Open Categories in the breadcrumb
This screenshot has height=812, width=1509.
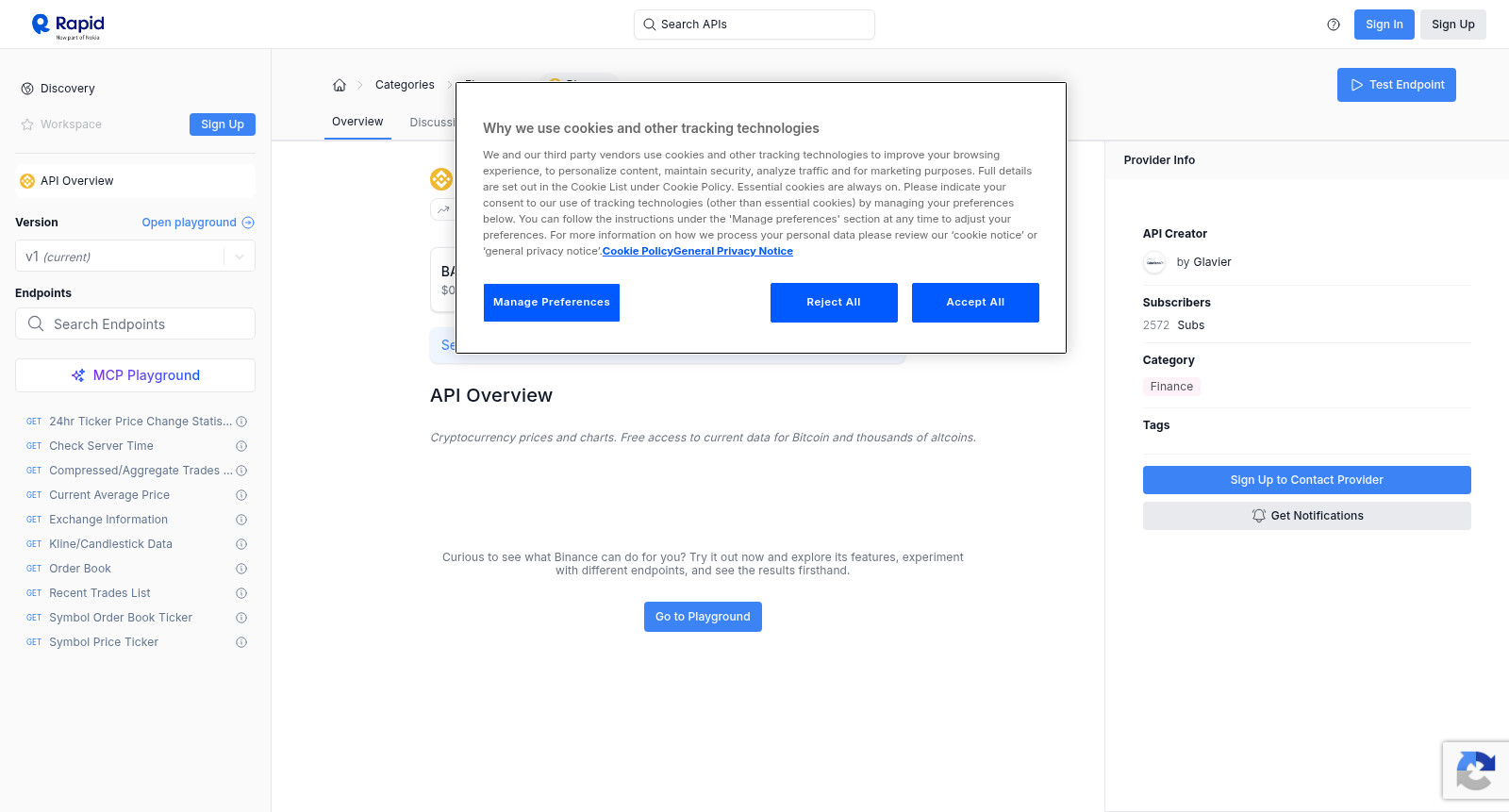click(405, 85)
